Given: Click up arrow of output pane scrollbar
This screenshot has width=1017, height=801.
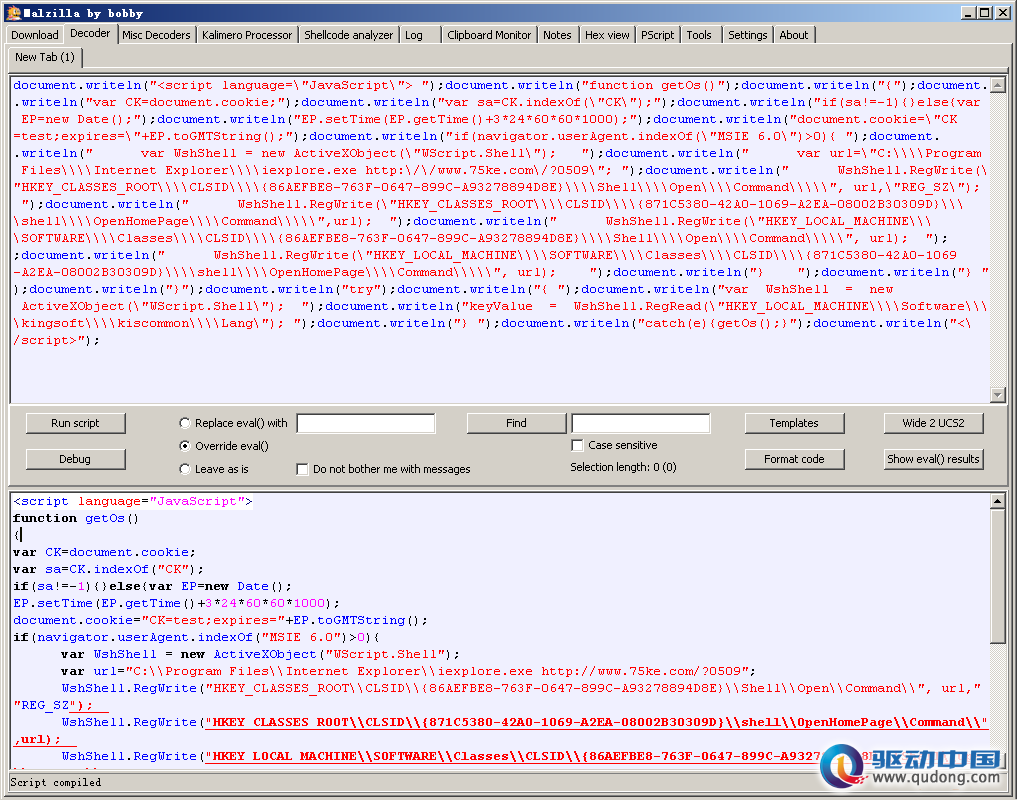Looking at the screenshot, I should coord(998,501).
